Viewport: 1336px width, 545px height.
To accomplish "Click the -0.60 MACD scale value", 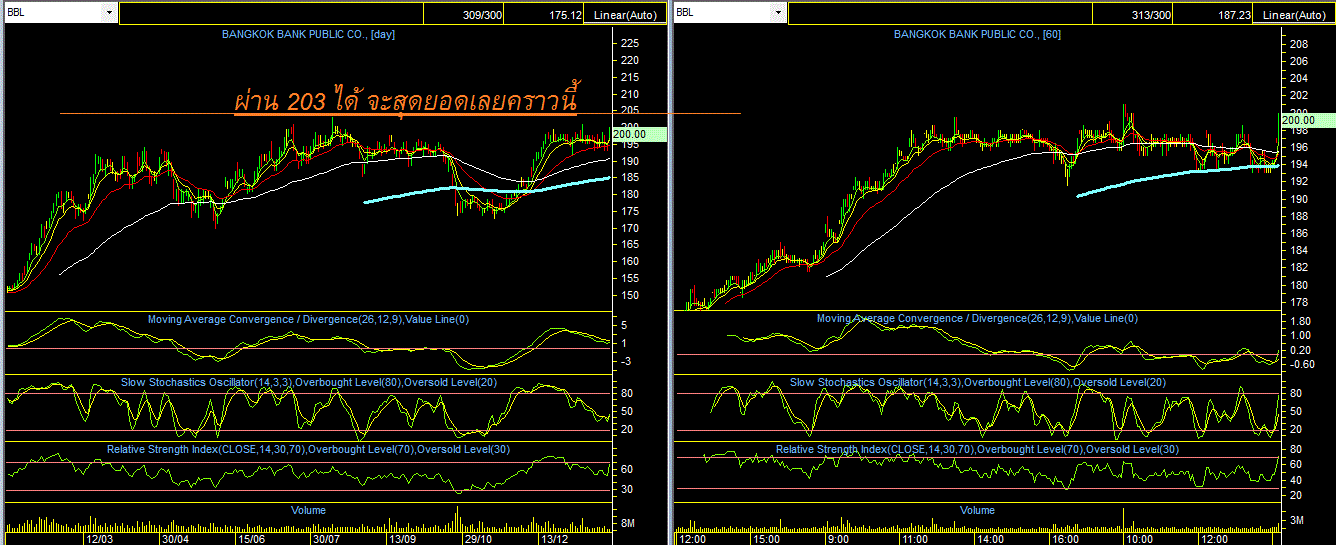I will click(x=1301, y=365).
